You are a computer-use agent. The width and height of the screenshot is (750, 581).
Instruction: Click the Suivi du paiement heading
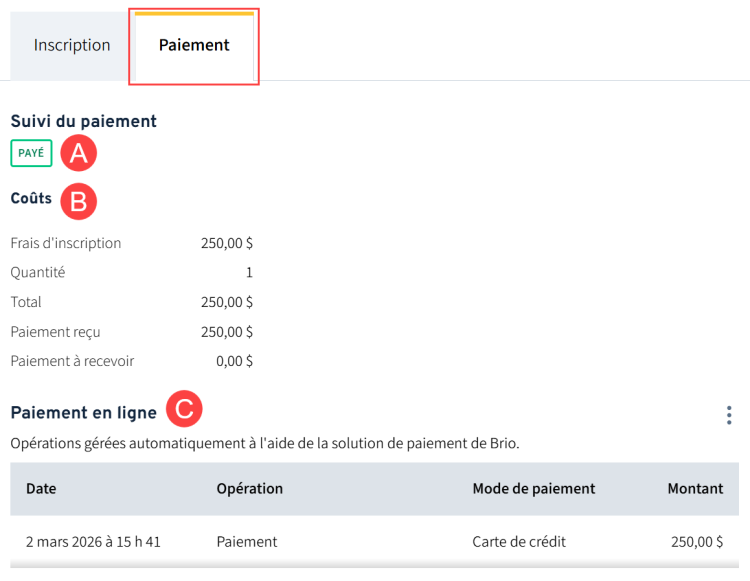[x=83, y=121]
